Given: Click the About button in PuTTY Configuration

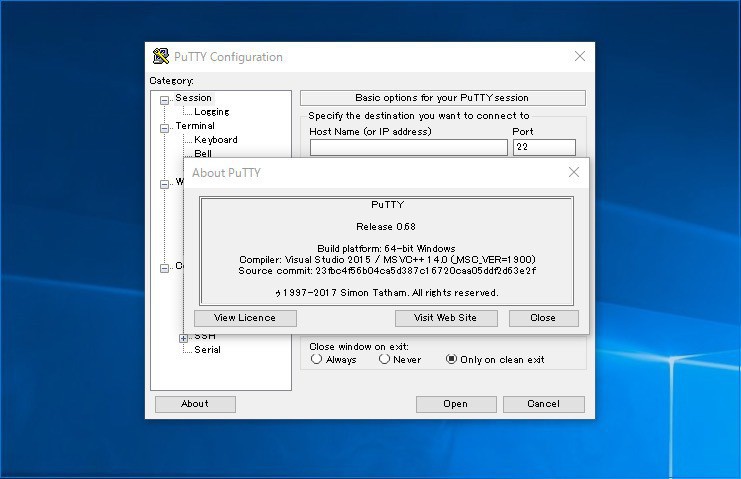Looking at the screenshot, I should 195,404.
